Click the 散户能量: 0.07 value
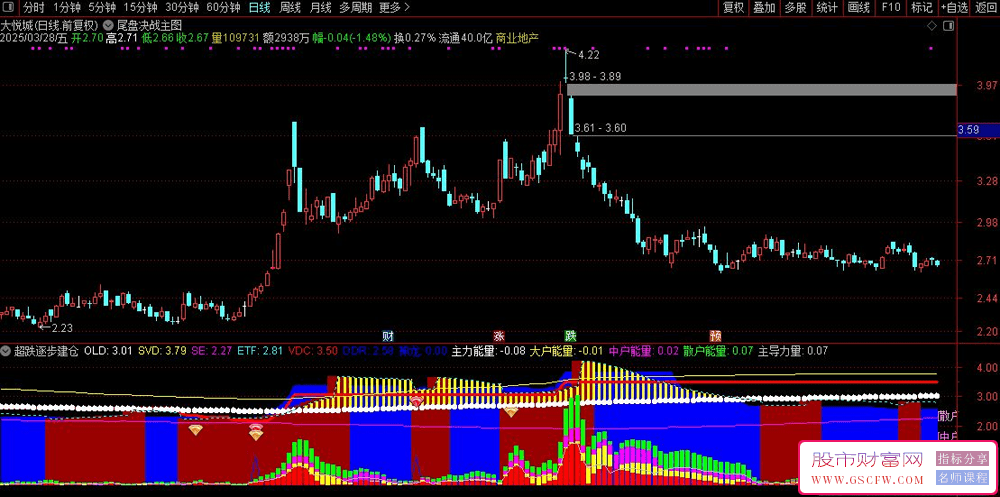Viewport: 1000px width, 497px height. (x=718, y=351)
